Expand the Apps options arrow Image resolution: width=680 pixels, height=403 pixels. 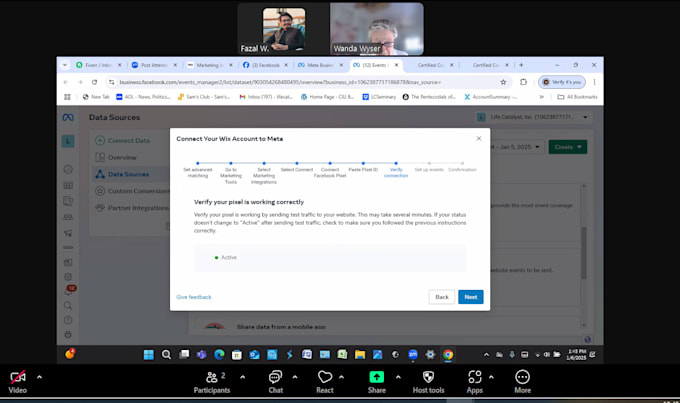pos(491,377)
